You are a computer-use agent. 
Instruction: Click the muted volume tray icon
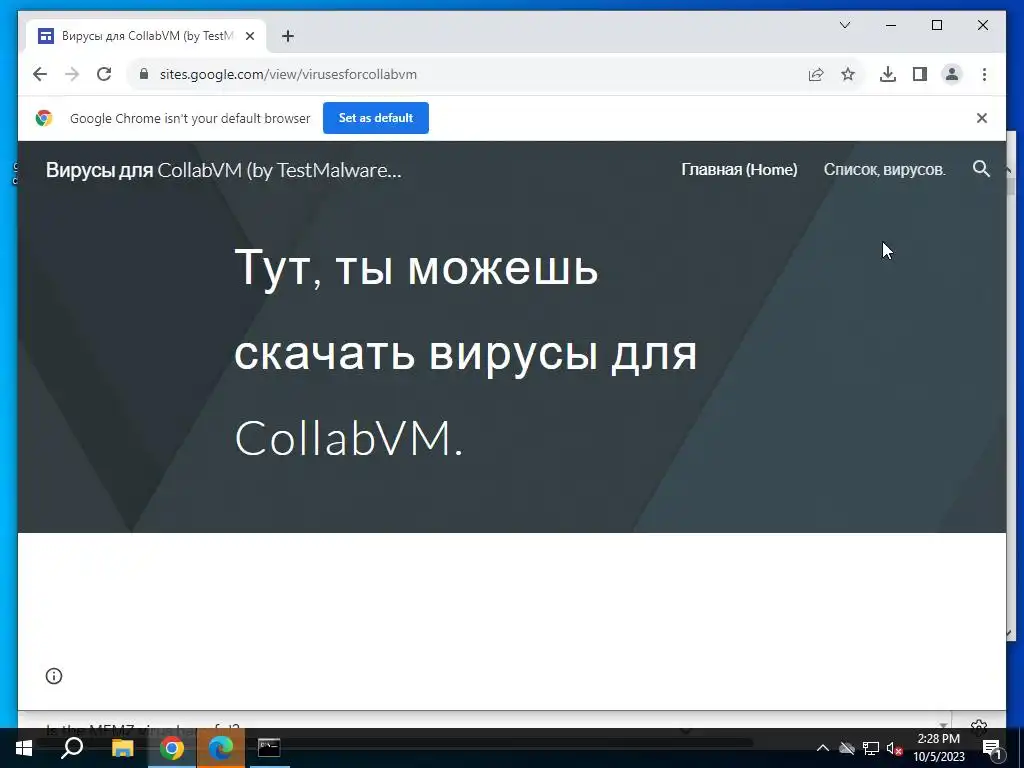[x=894, y=748]
